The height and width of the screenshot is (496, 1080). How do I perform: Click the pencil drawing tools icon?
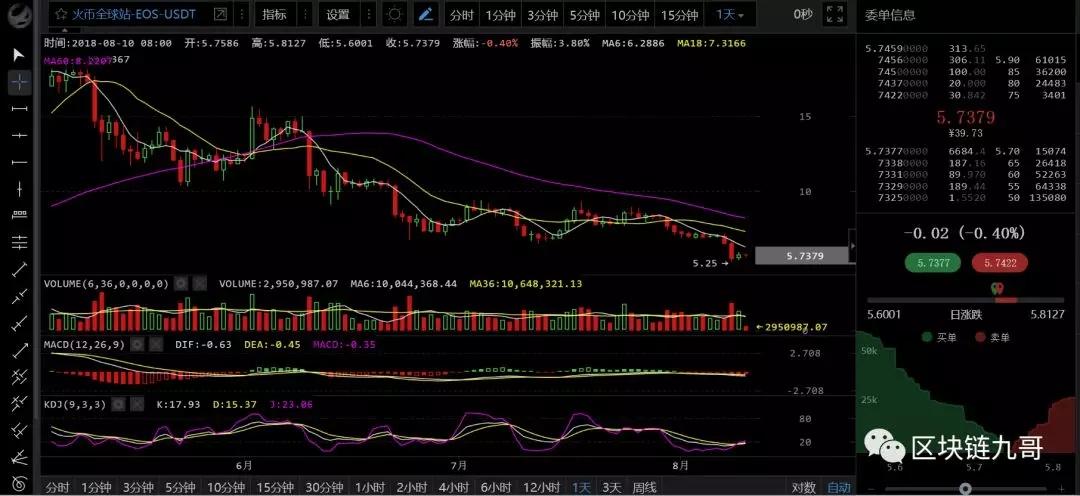tap(426, 14)
